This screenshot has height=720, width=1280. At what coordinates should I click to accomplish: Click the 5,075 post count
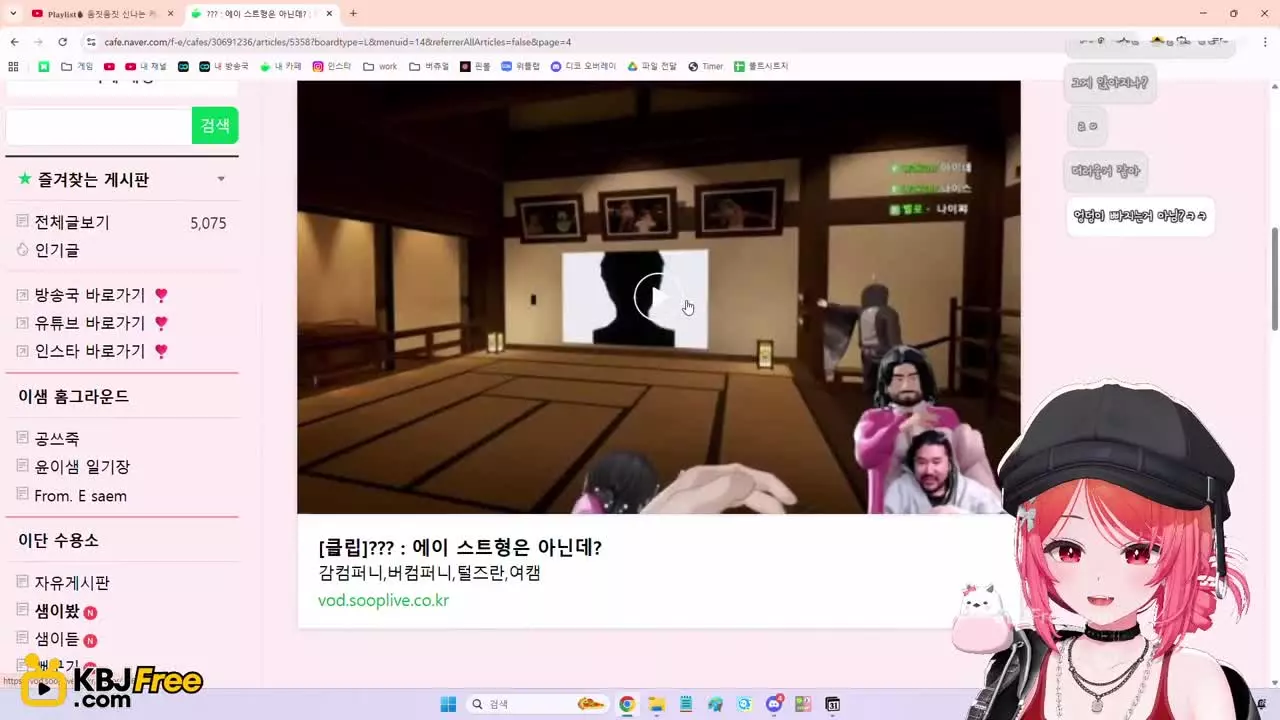pyautogui.click(x=208, y=223)
